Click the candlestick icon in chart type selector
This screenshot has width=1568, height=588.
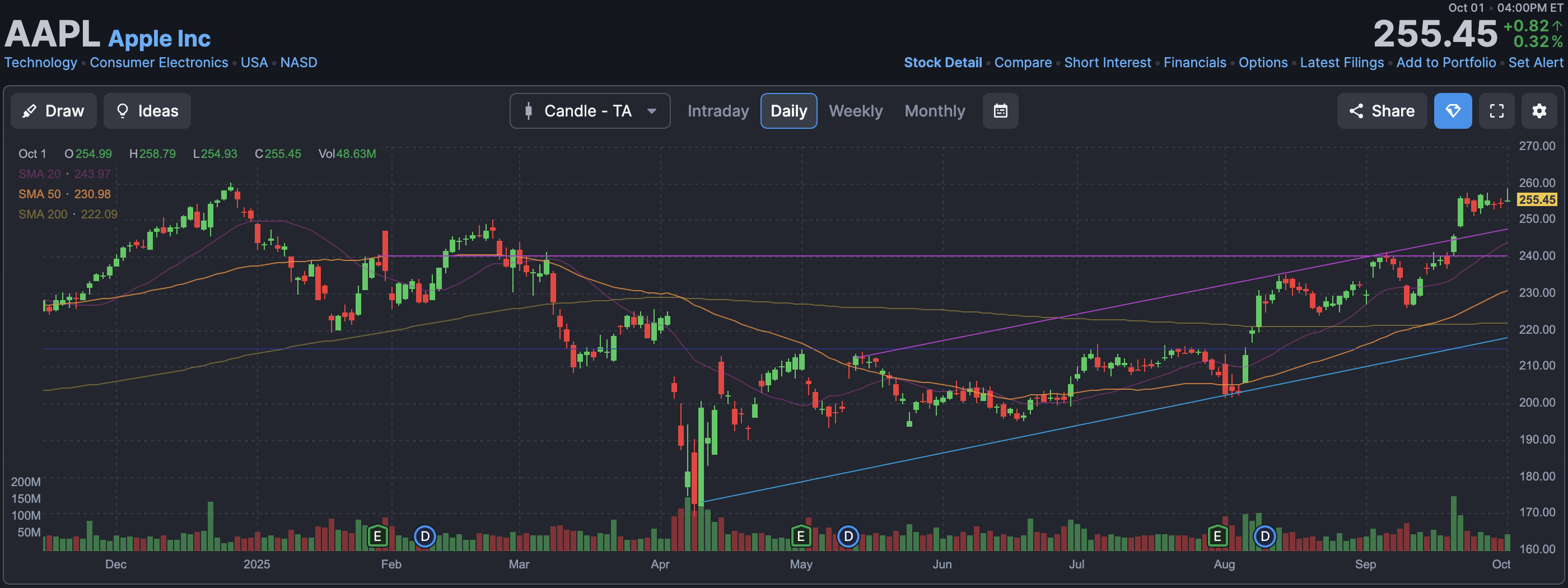coord(528,111)
